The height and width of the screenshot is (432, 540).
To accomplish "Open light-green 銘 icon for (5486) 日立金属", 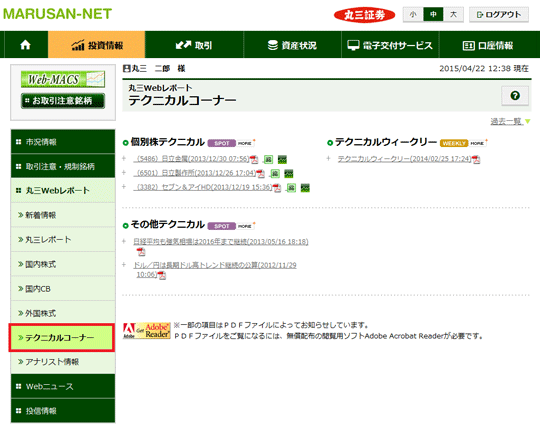I will tap(268, 159).
